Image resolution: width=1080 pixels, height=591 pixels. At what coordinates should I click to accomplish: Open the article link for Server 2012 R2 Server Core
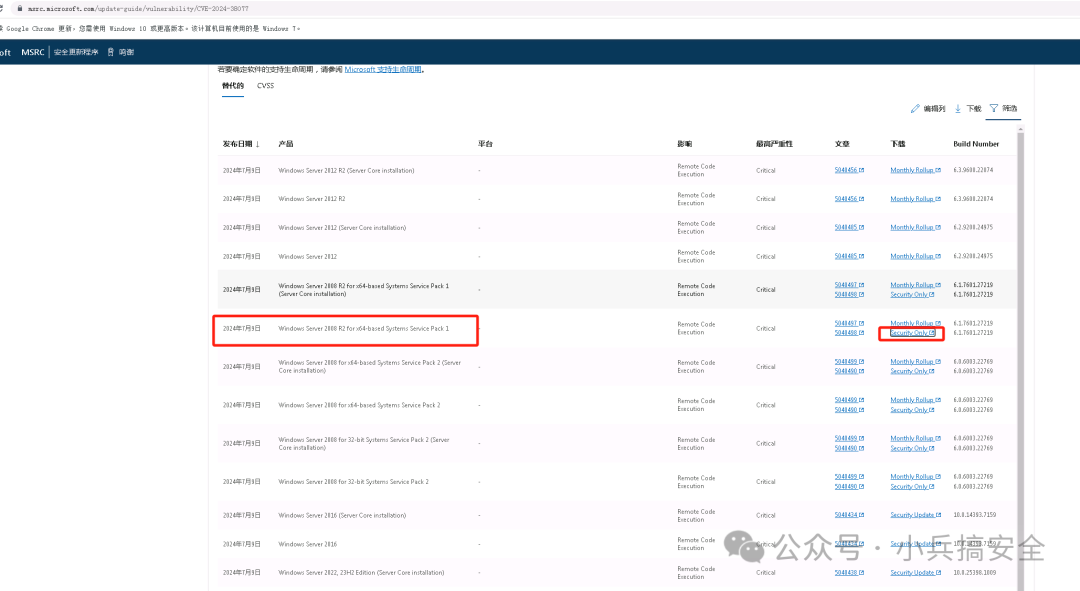tap(849, 170)
